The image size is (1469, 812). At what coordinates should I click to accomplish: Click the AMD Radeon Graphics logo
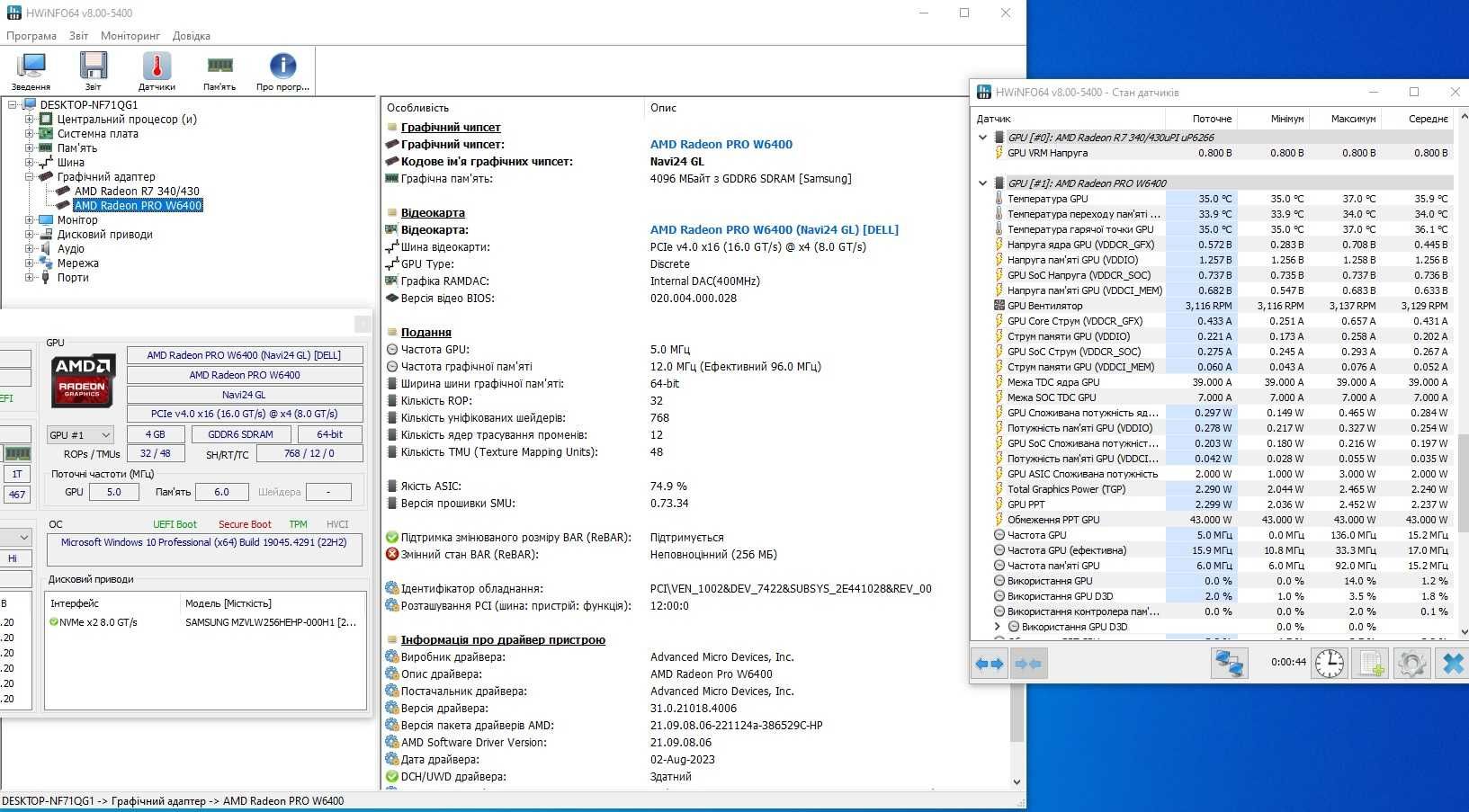[83, 380]
